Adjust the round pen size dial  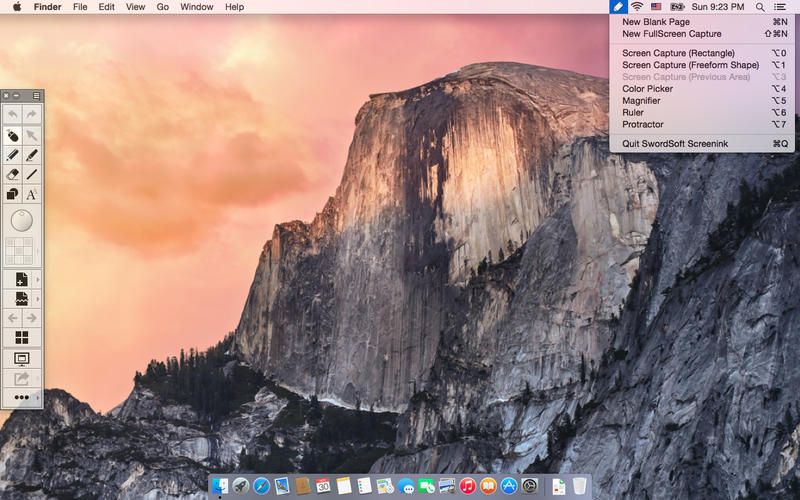click(22, 220)
